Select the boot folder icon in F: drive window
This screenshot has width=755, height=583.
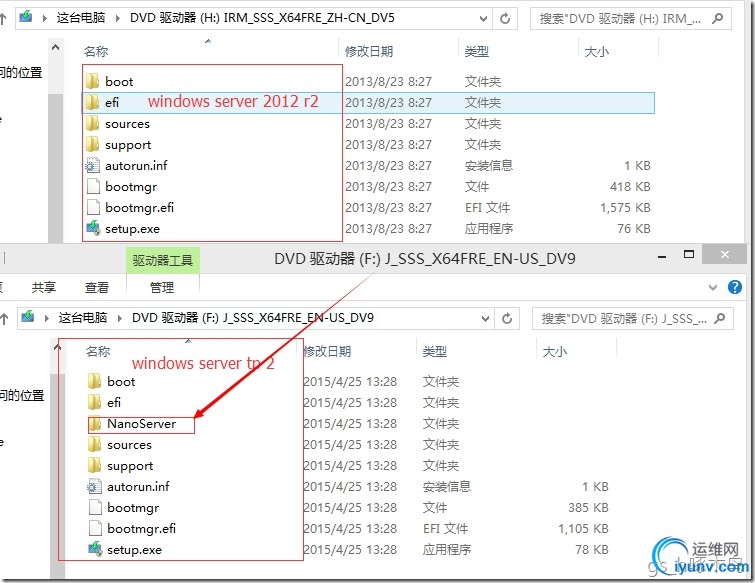point(94,381)
